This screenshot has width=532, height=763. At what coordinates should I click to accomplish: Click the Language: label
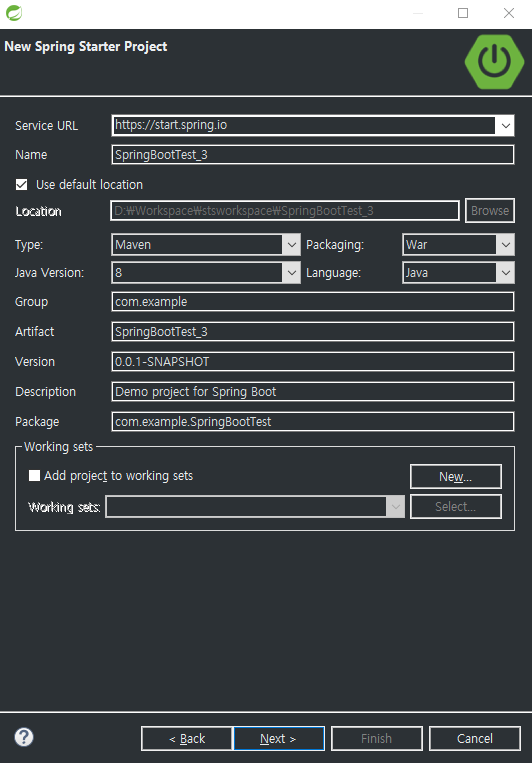pos(333,273)
